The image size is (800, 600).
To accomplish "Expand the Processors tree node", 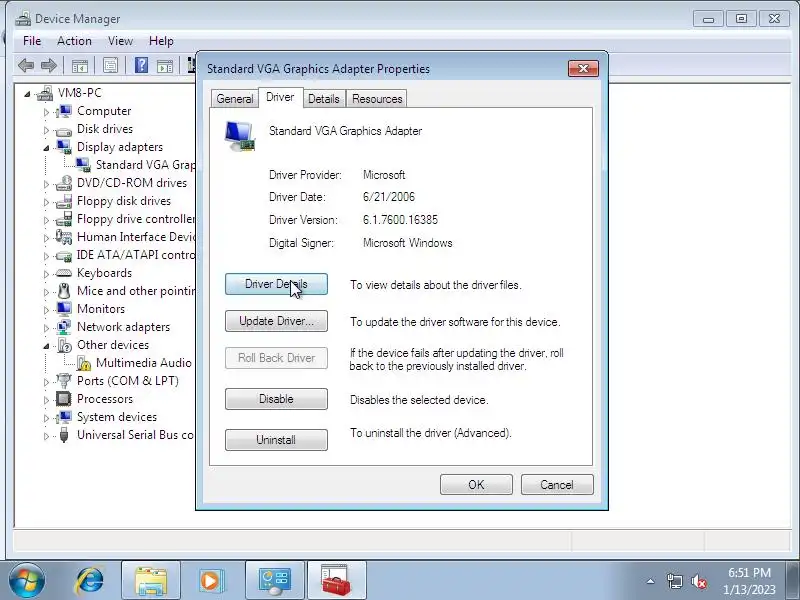I will [x=46, y=399].
